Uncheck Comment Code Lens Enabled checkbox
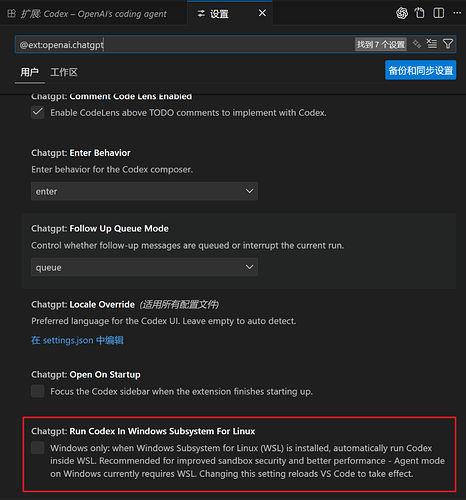466x500 pixels. pos(38,112)
